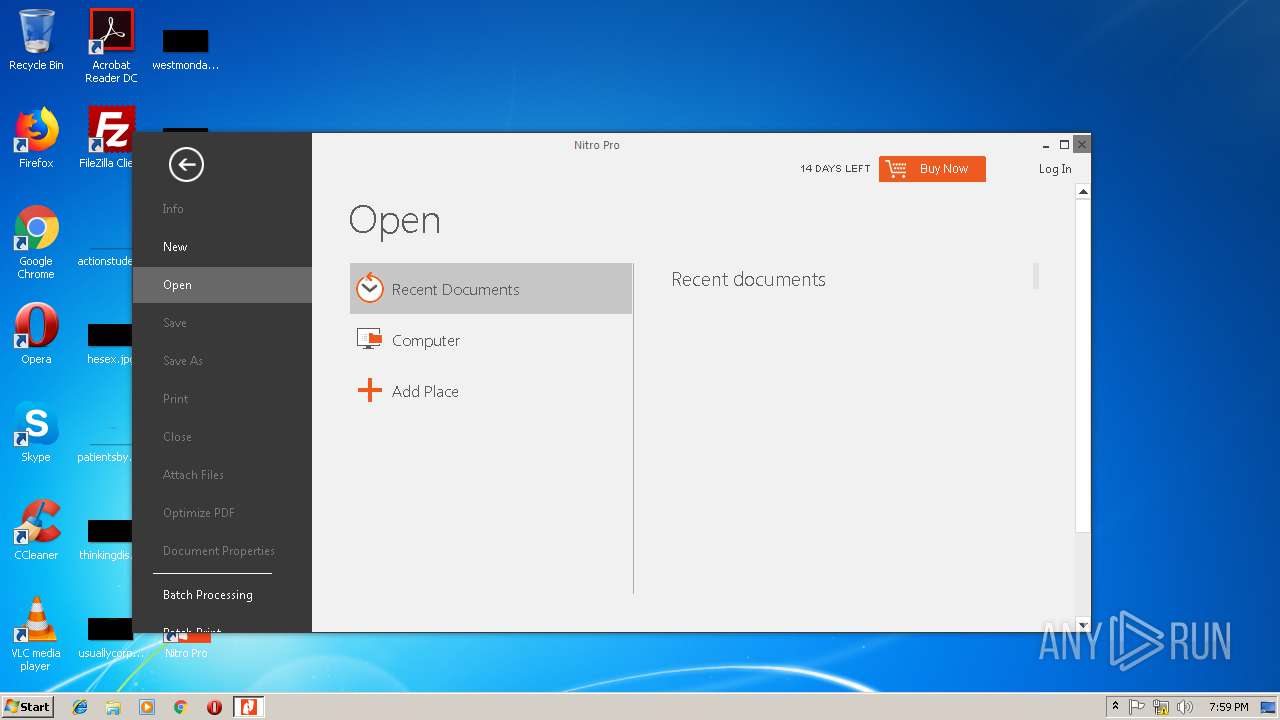Choose Save in the sidebar

[x=175, y=323]
